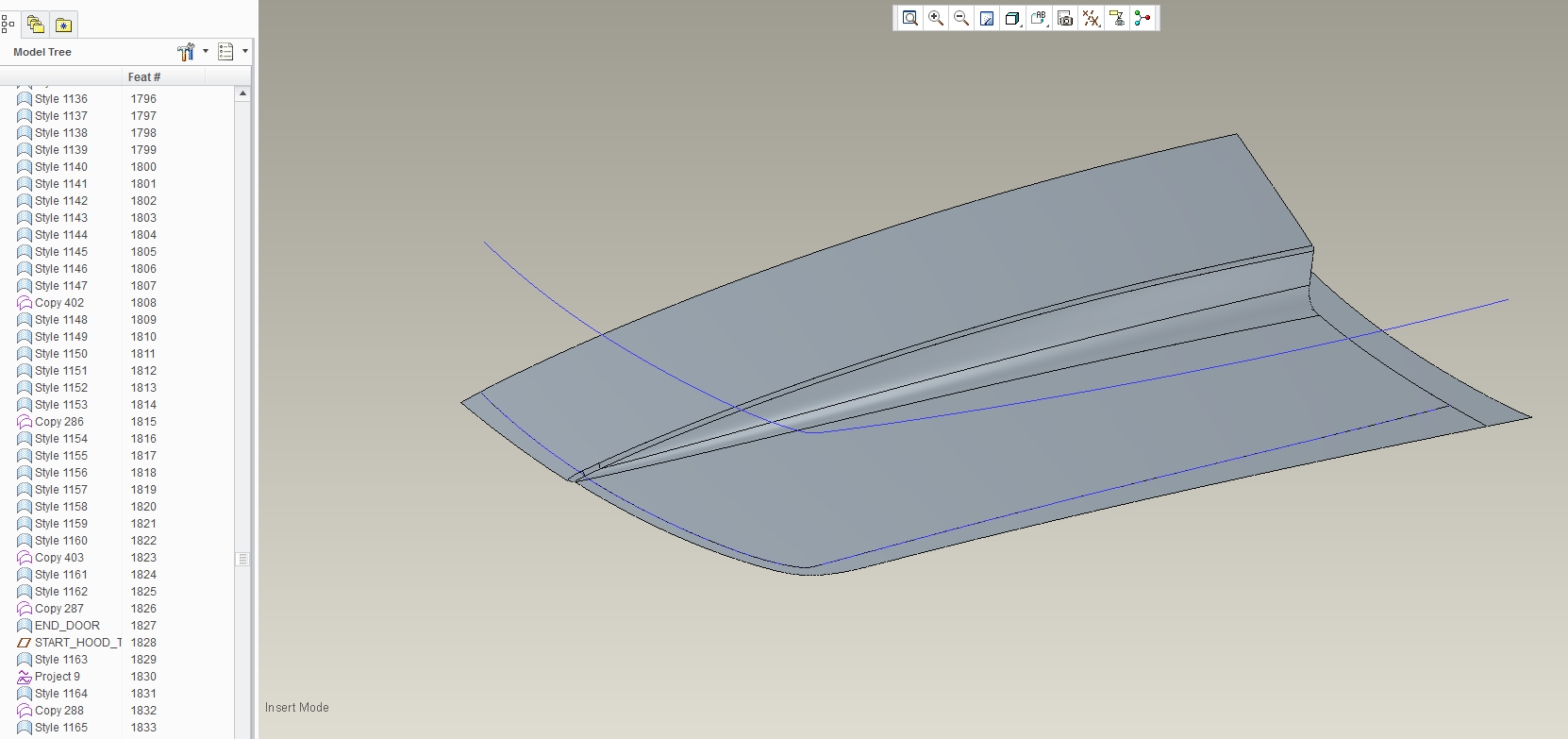Open the Model Tree settings tools icon

pos(186,52)
